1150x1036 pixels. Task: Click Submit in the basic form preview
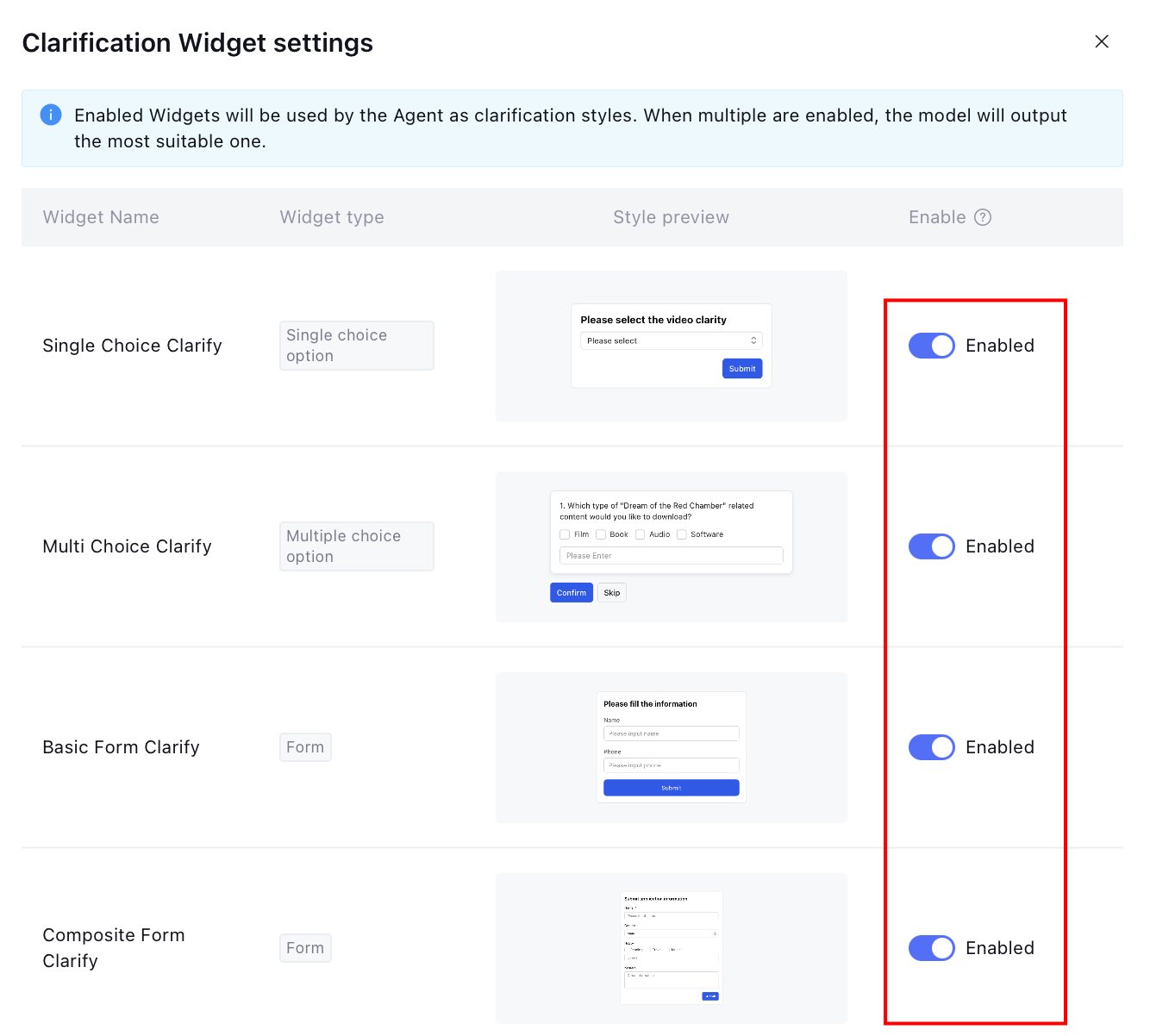click(x=671, y=788)
